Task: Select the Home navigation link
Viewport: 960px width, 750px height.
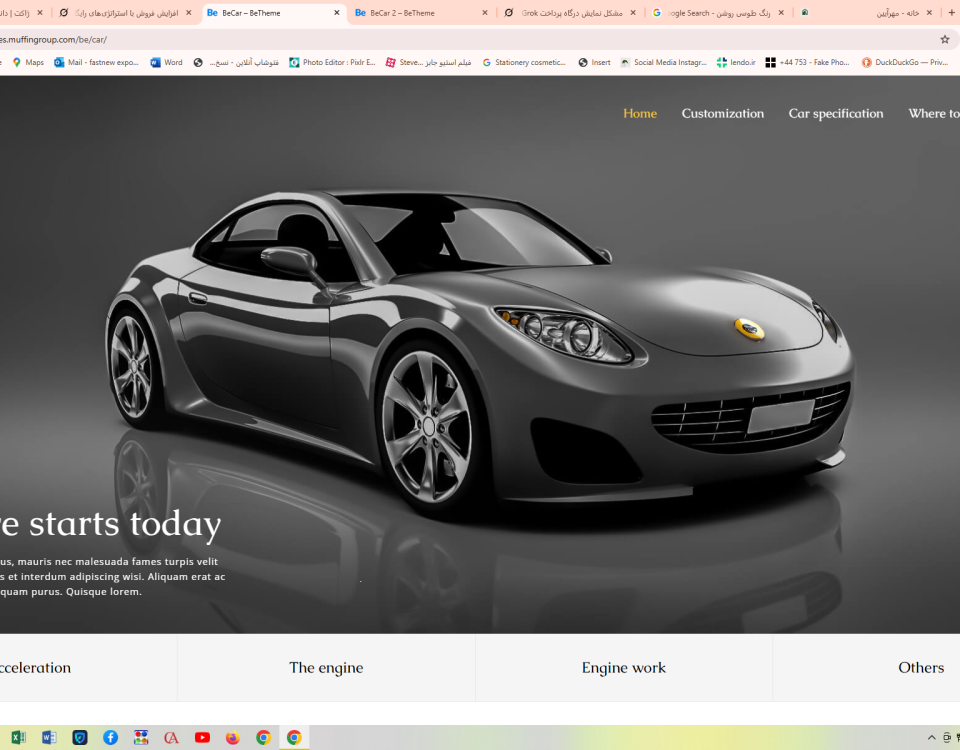Action: (x=640, y=113)
